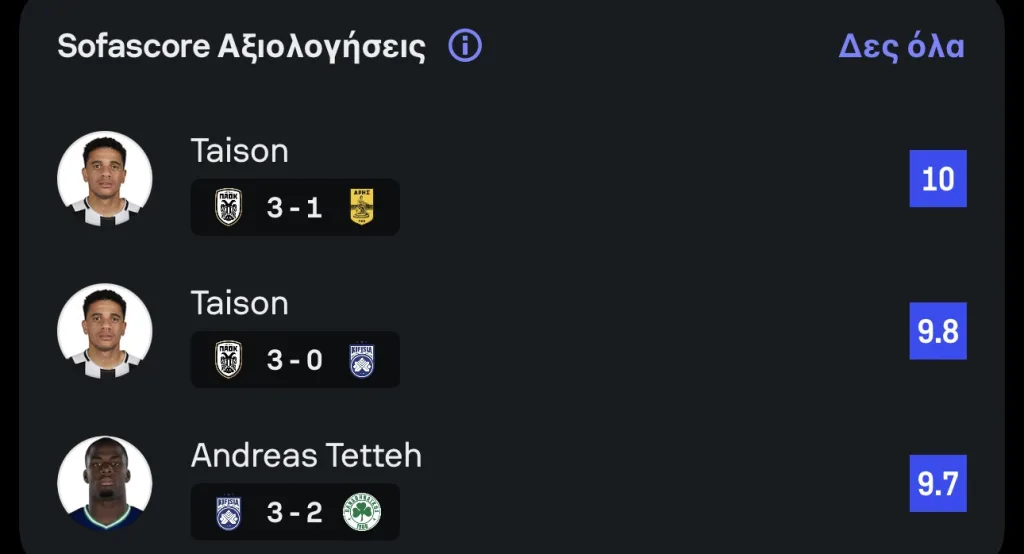Click the green Panathinaikos crest
Screen dimensions: 1024x554
point(361,512)
